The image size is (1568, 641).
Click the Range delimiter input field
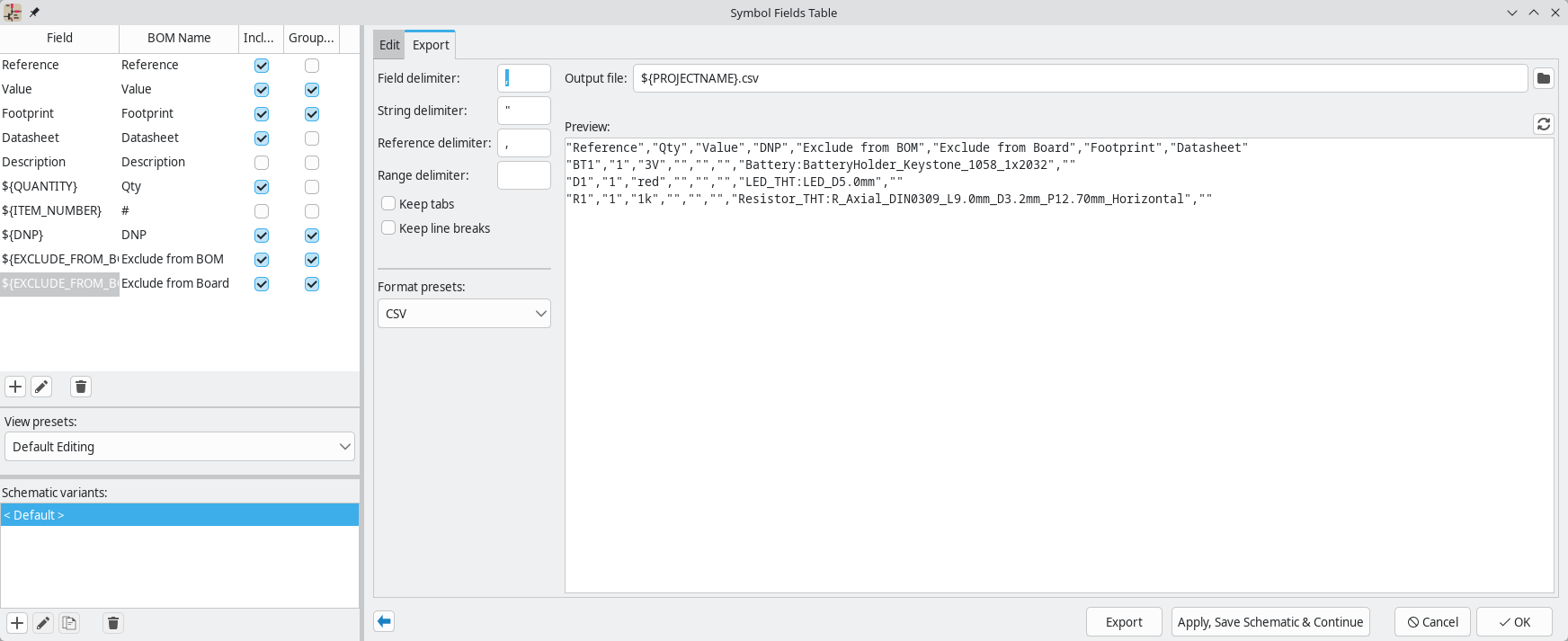click(524, 175)
